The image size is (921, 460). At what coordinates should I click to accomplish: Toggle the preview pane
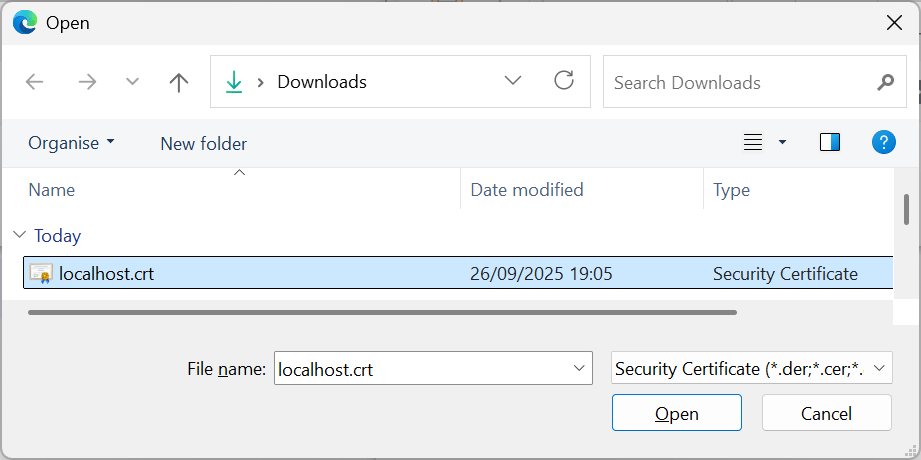(x=829, y=142)
